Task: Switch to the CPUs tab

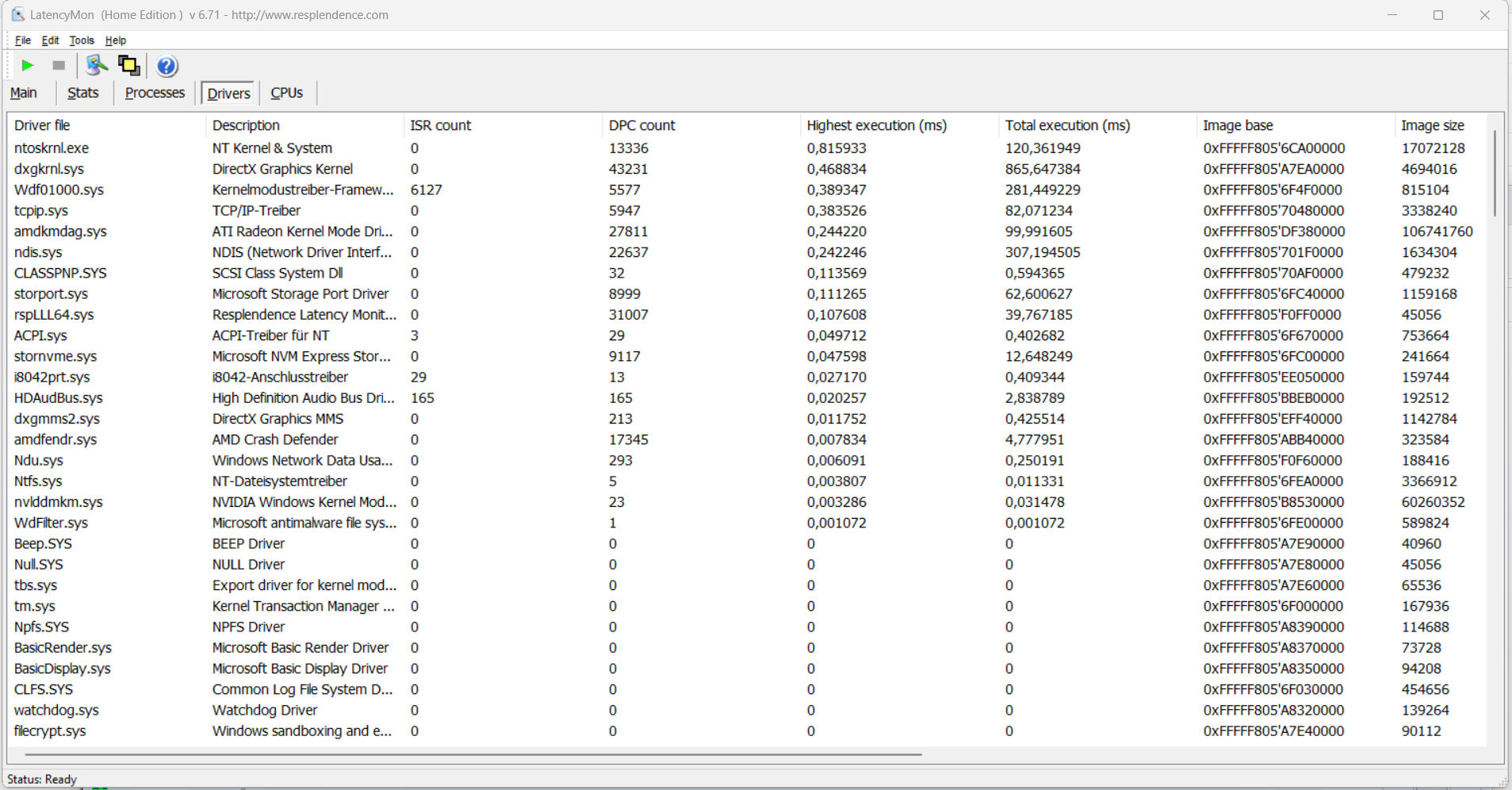Action: [x=286, y=93]
